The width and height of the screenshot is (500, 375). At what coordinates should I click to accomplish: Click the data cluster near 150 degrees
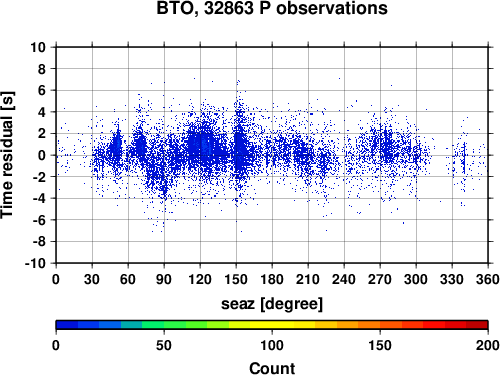coord(239,147)
